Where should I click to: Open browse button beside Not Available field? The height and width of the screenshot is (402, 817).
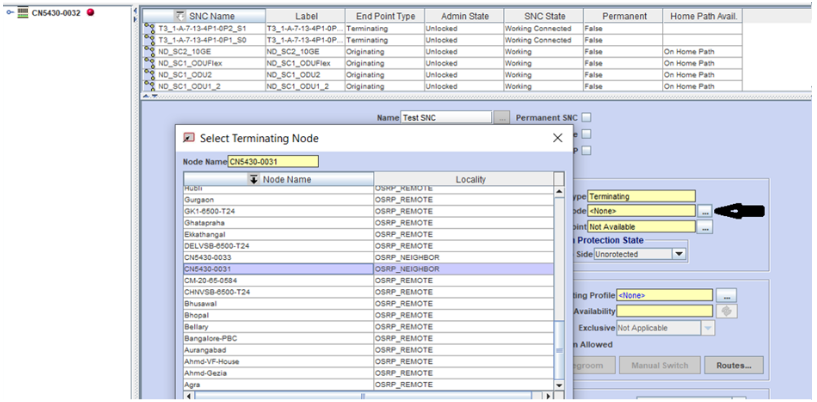click(x=704, y=227)
